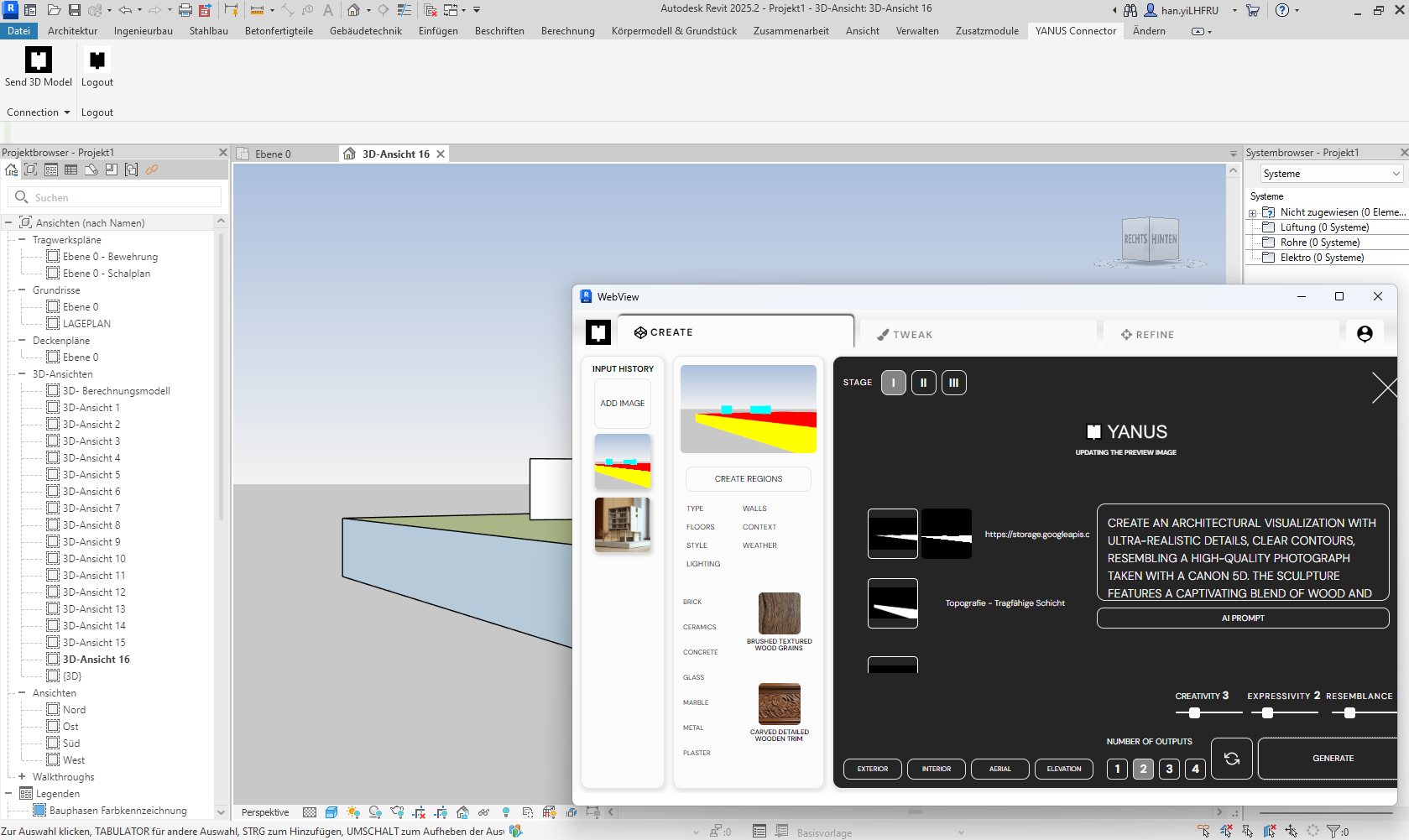Click the Send 3D Model ribbon icon
This screenshot has height=840, width=1409.
(39, 60)
